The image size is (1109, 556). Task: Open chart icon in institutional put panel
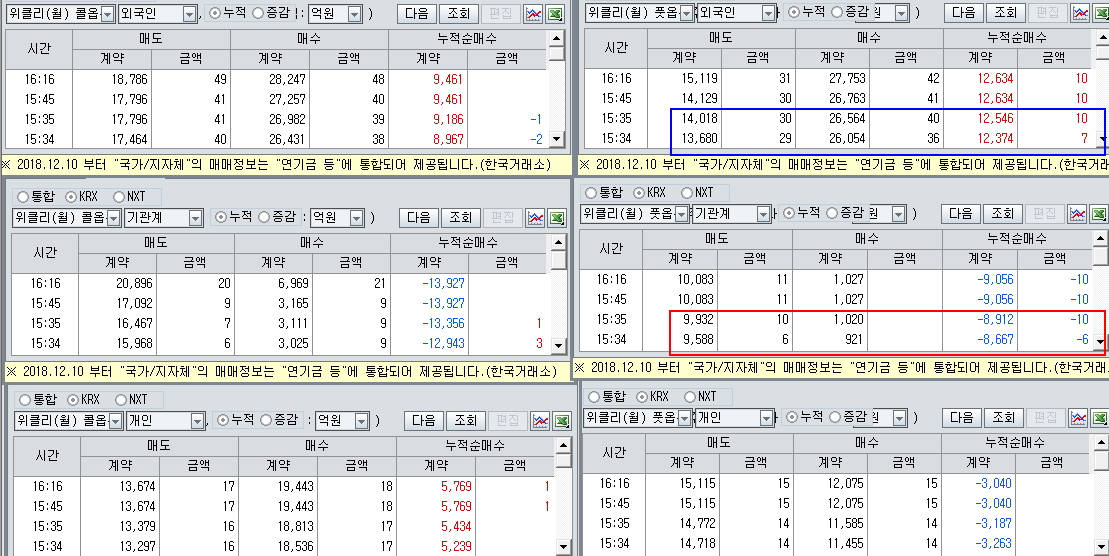point(1077,213)
